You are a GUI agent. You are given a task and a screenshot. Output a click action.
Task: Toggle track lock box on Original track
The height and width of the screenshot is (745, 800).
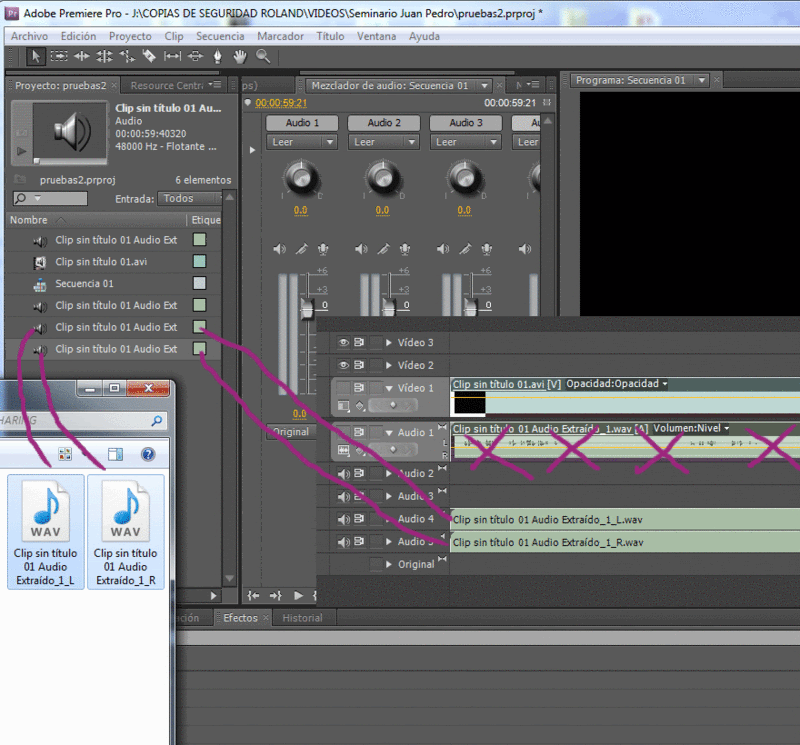click(x=376, y=564)
